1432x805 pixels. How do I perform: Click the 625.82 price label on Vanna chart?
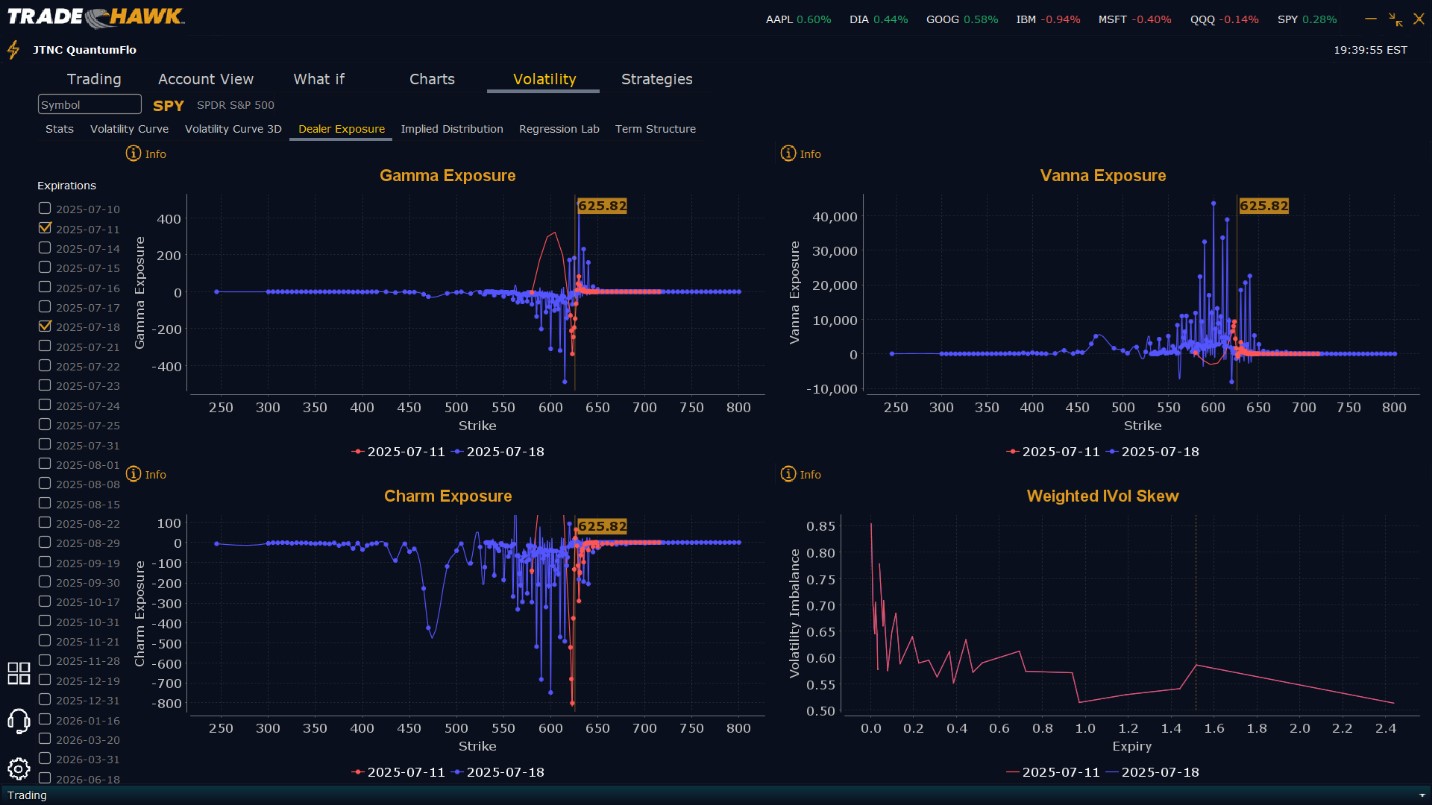pyautogui.click(x=1264, y=206)
